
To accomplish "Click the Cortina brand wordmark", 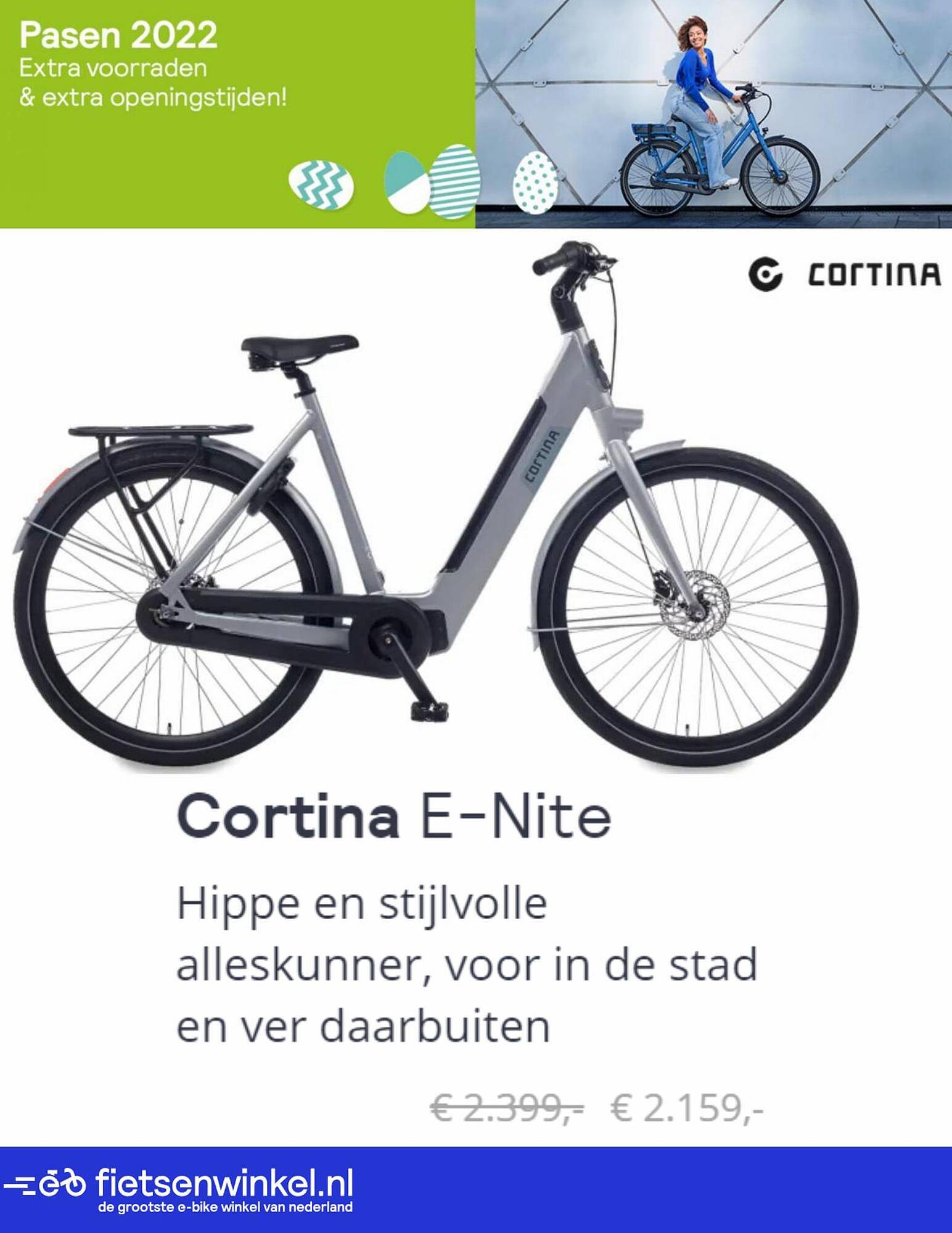I will [874, 275].
